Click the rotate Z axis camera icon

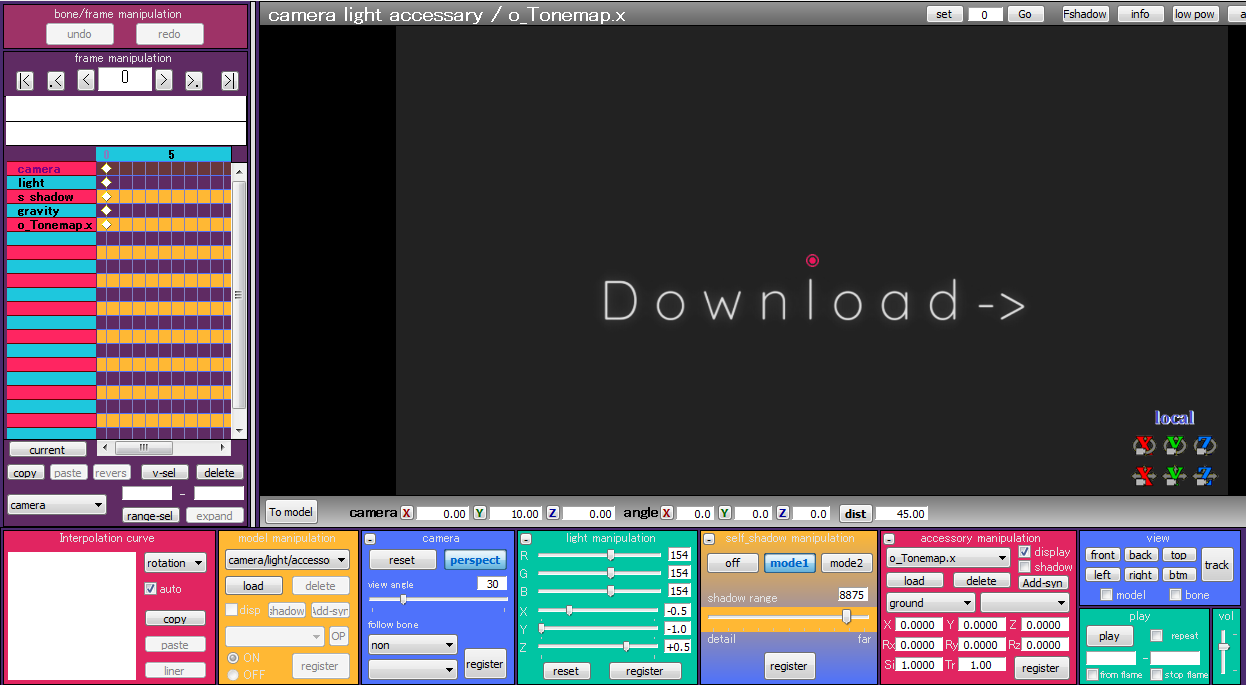[1205, 445]
